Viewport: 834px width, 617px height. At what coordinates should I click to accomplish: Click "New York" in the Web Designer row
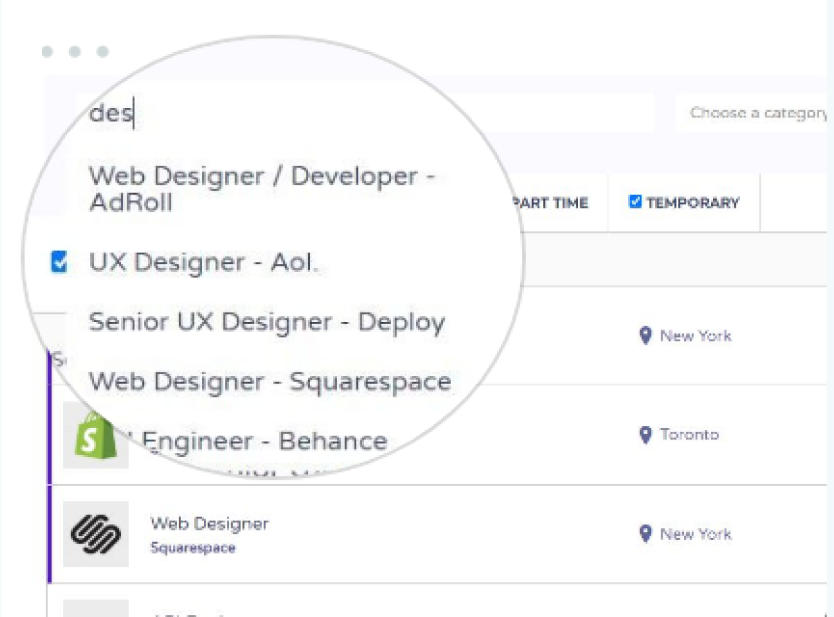(x=696, y=533)
